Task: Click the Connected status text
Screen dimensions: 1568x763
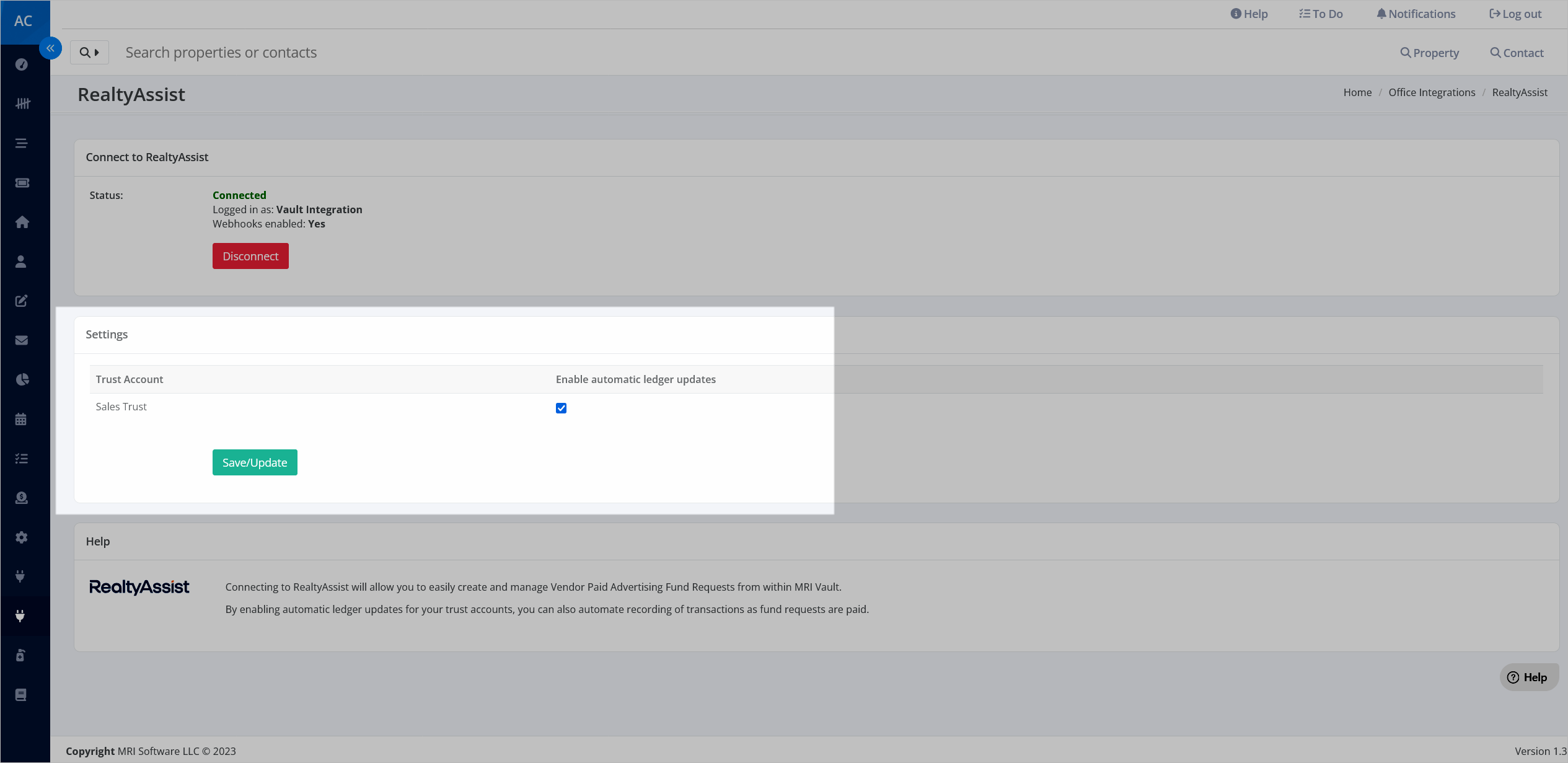Action: [239, 195]
